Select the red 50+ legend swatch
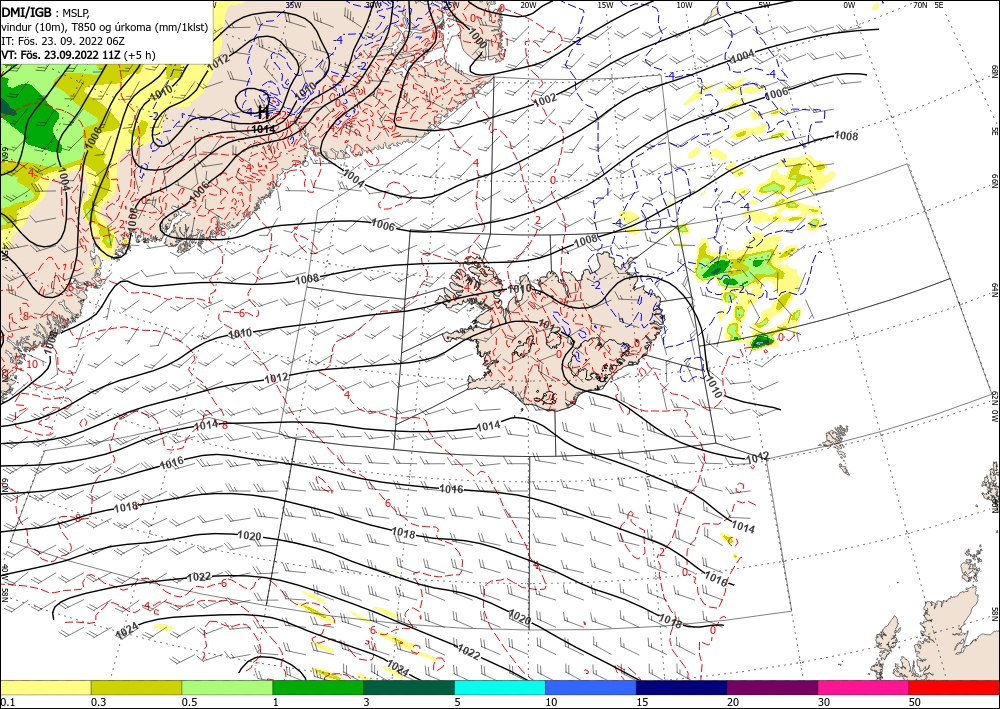The width and height of the screenshot is (1000, 709). tap(954, 688)
